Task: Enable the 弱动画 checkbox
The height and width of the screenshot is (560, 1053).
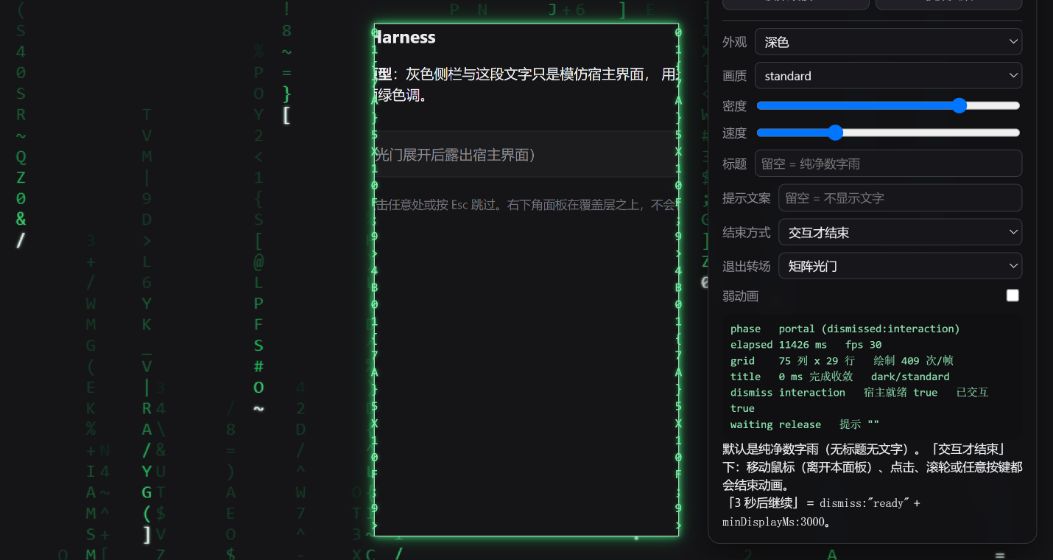Action: point(1012,295)
